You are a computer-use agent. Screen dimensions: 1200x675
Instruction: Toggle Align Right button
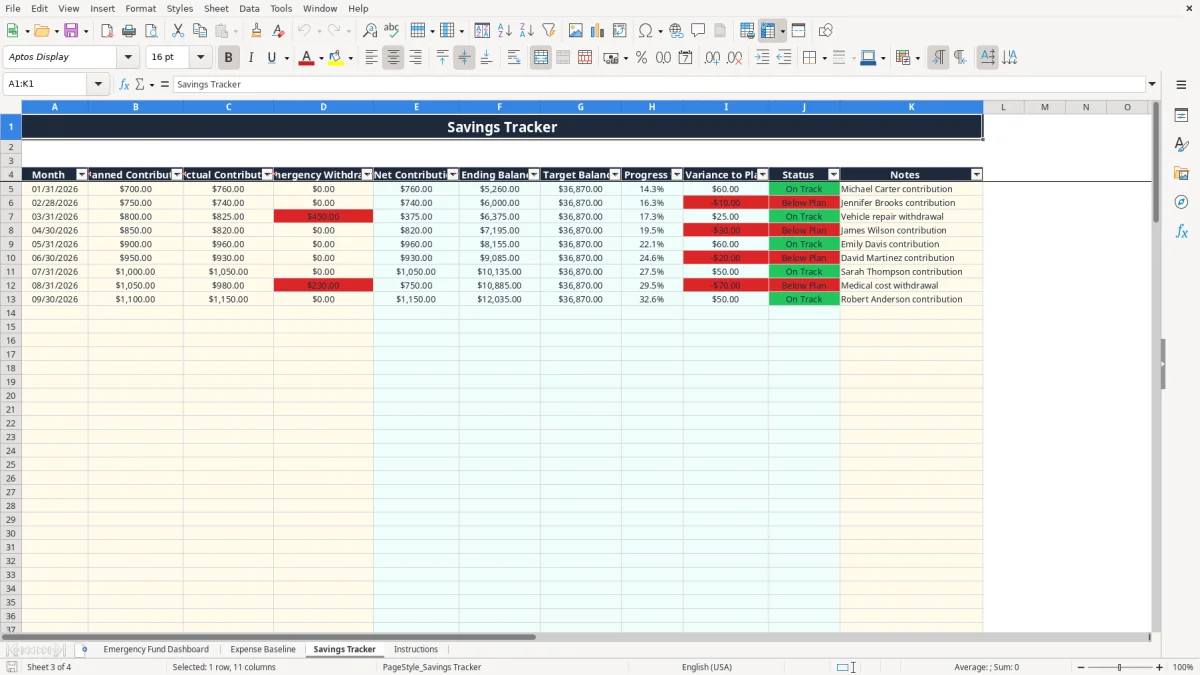click(x=415, y=58)
